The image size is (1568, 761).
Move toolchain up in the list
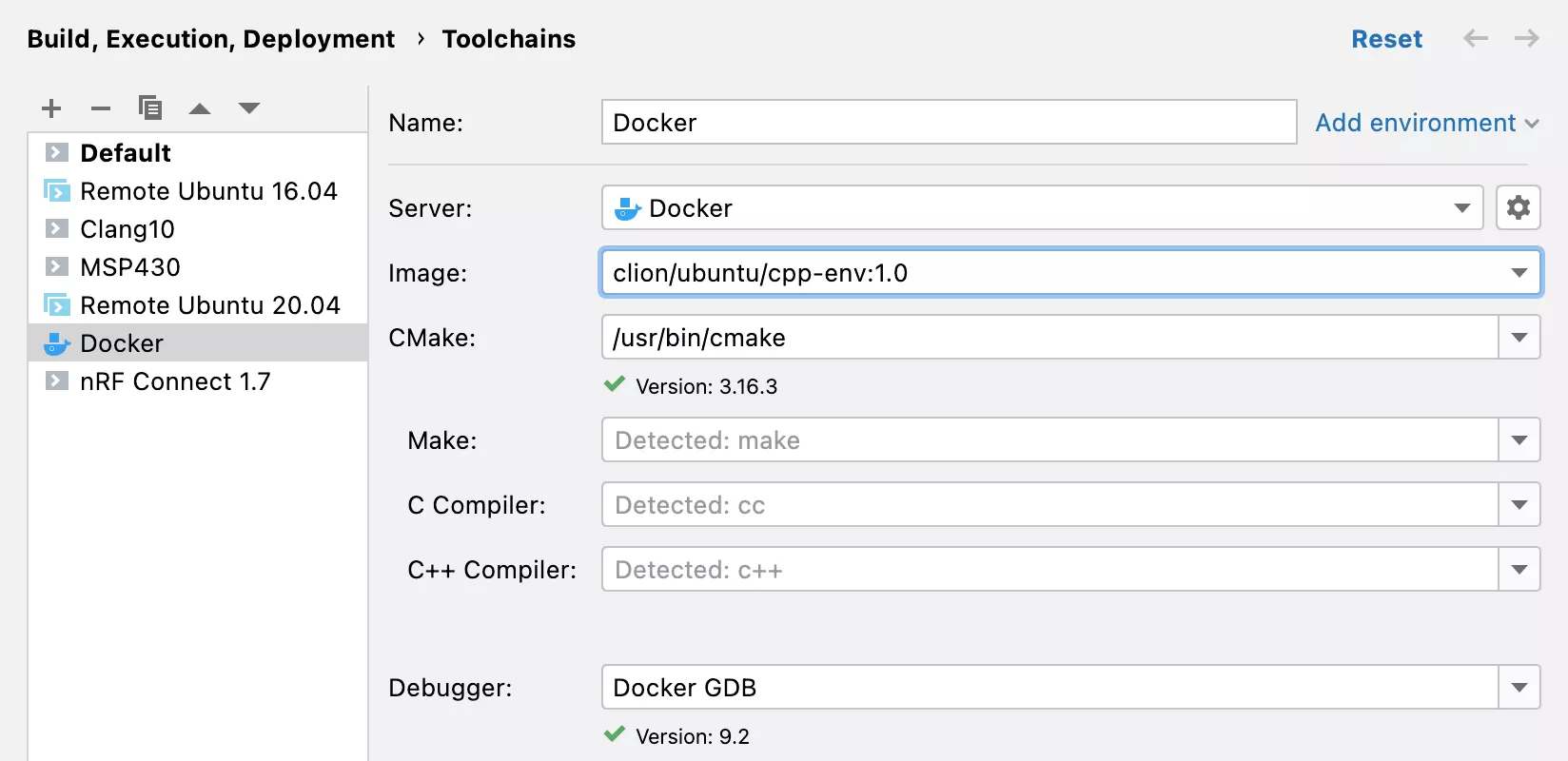pos(200,108)
